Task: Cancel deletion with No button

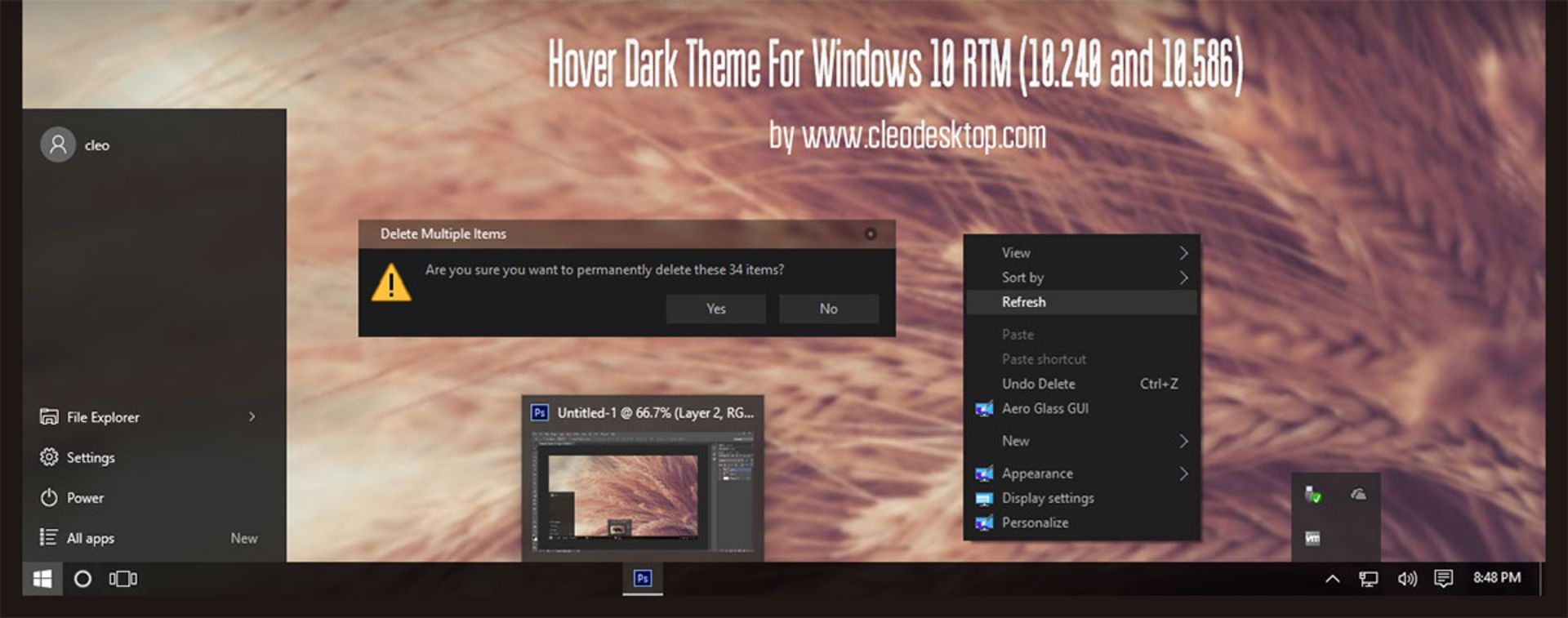Action: [x=828, y=309]
